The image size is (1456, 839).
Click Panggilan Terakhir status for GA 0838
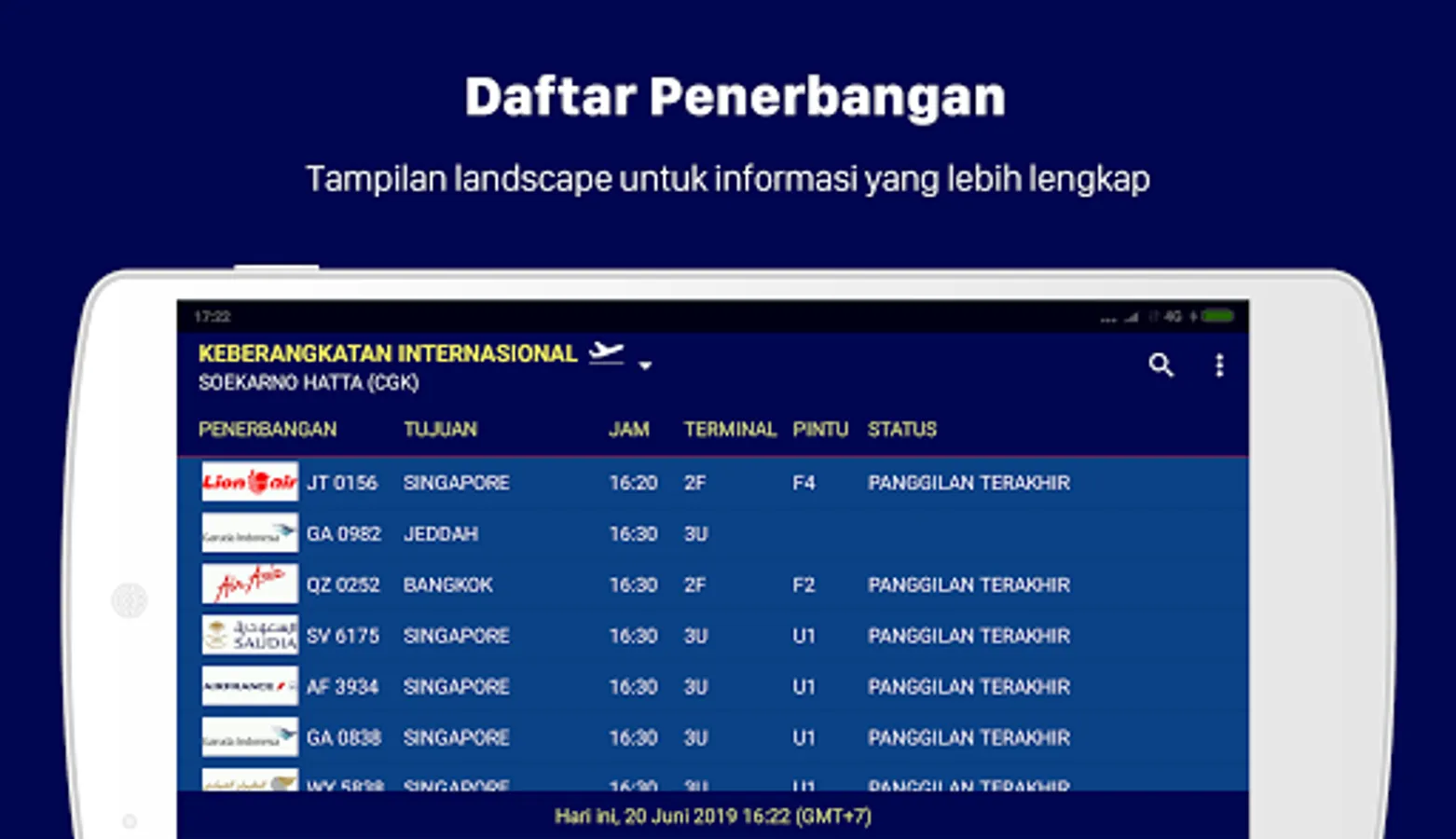[x=968, y=738]
